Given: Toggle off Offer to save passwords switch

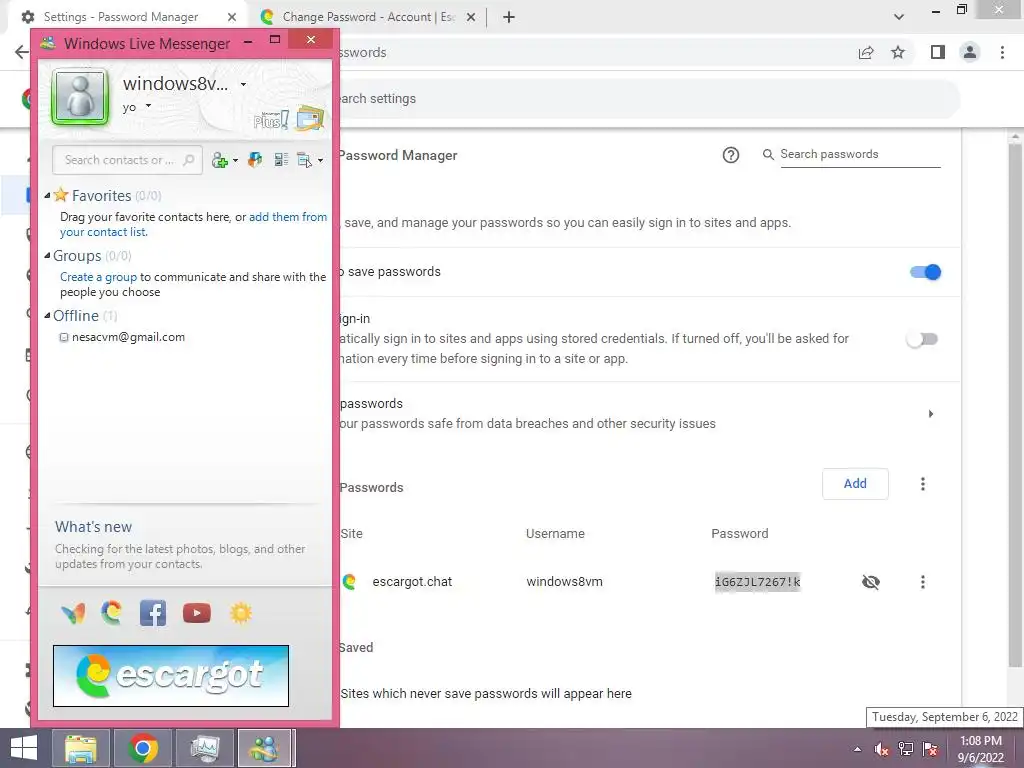Looking at the screenshot, I should pyautogui.click(x=925, y=272).
